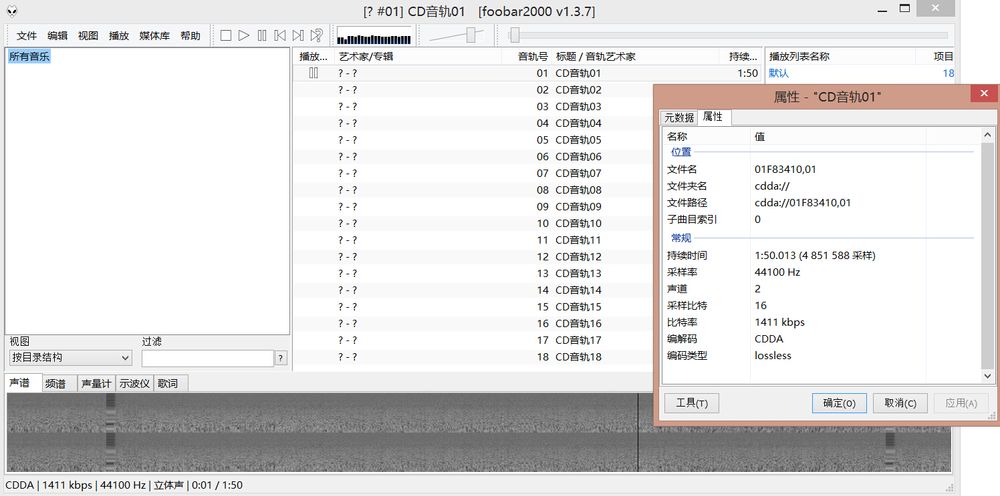
Task: Close the 属性 dialog with the red X
Action: pyautogui.click(x=984, y=94)
